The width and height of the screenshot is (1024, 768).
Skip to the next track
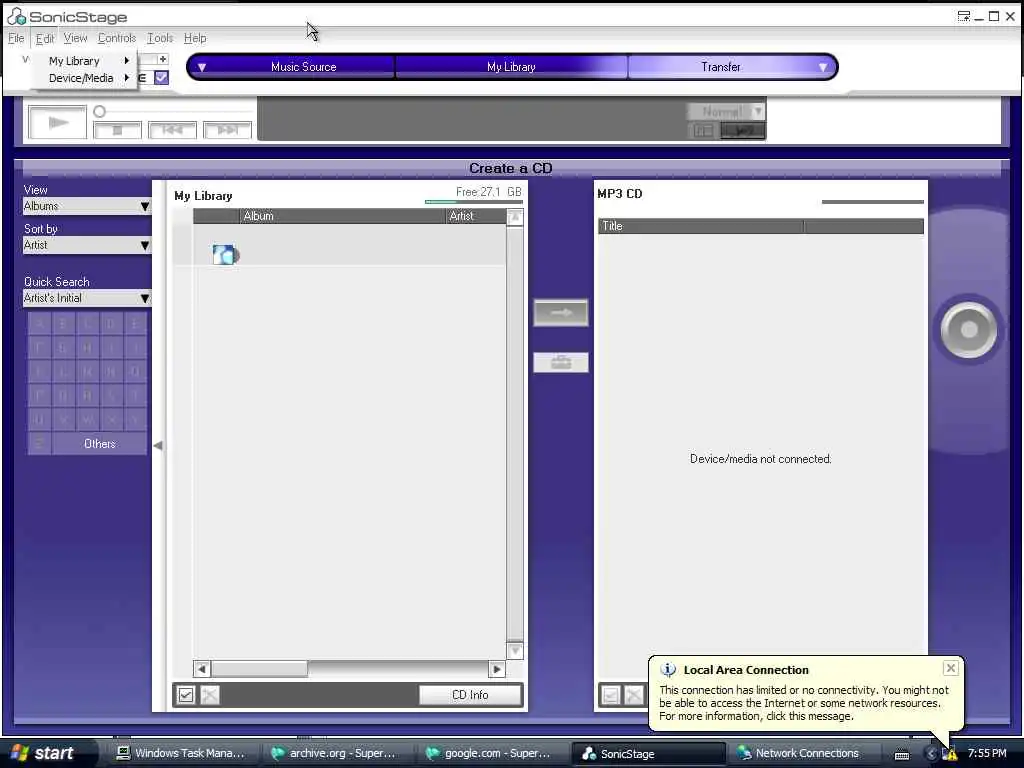click(227, 130)
